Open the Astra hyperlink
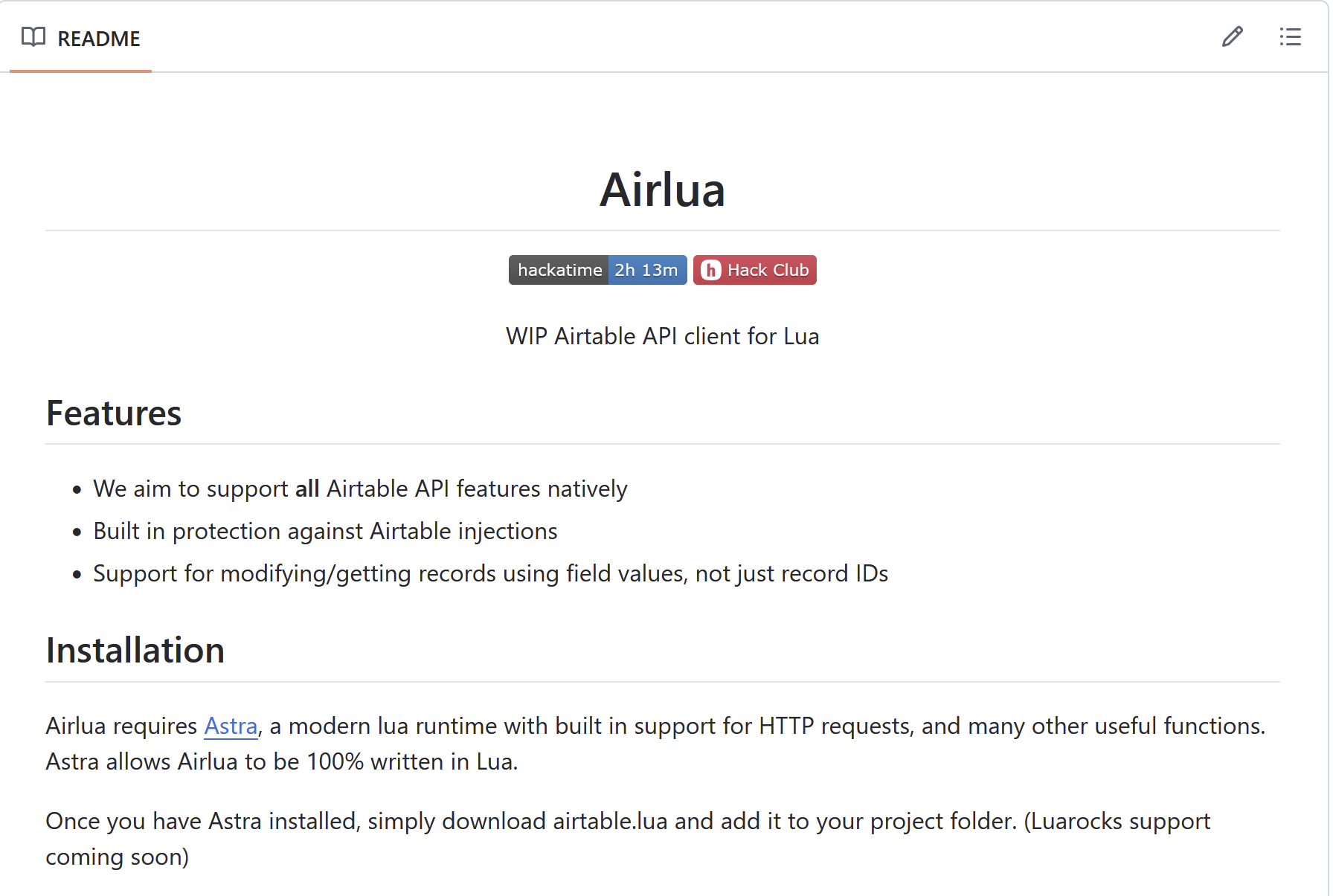The height and width of the screenshot is (896, 1333). [231, 726]
